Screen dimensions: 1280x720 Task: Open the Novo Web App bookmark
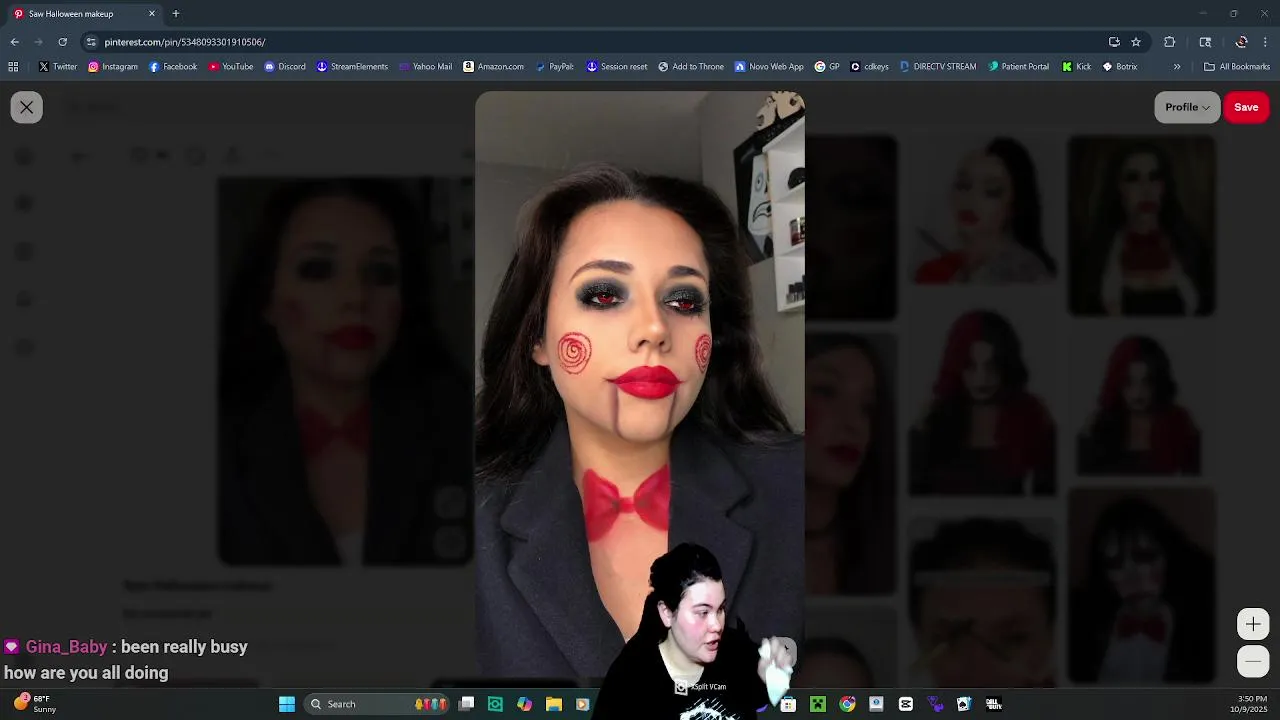click(x=769, y=67)
